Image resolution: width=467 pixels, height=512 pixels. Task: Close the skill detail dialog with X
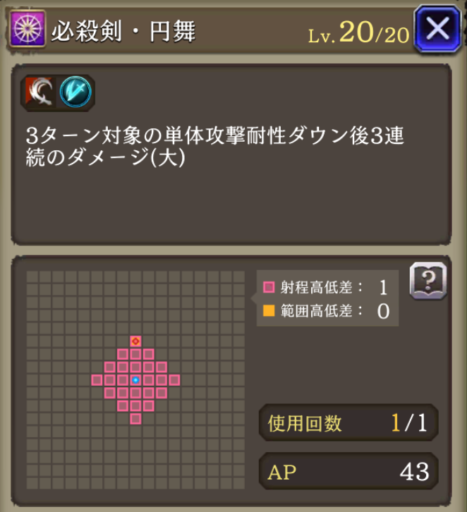438,29
